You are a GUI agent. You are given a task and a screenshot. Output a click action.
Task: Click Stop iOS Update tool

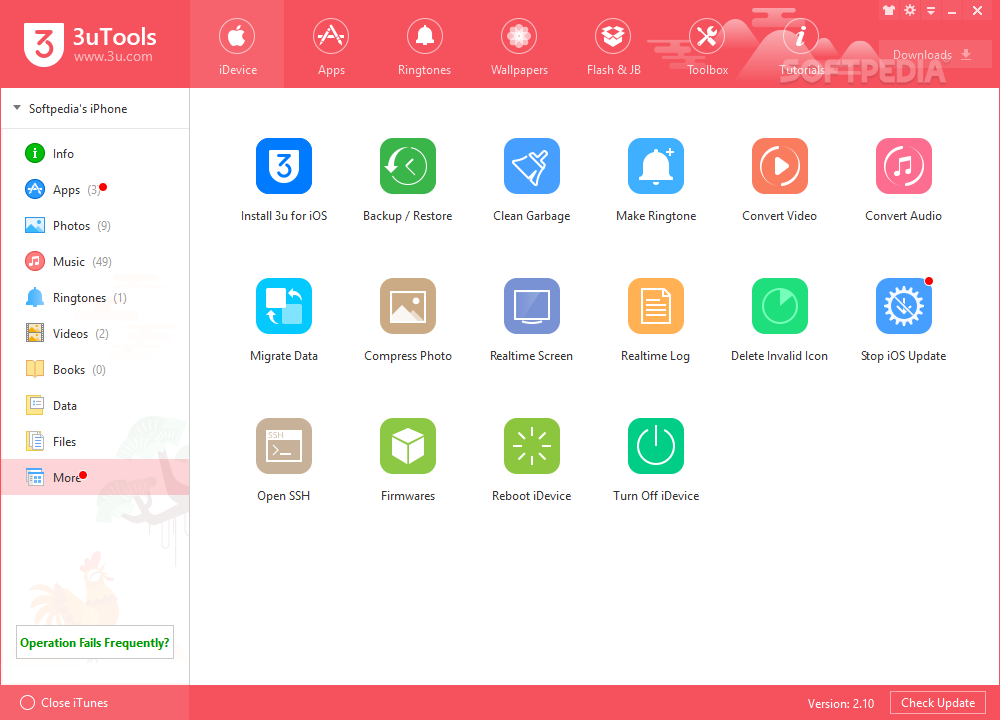(x=903, y=306)
